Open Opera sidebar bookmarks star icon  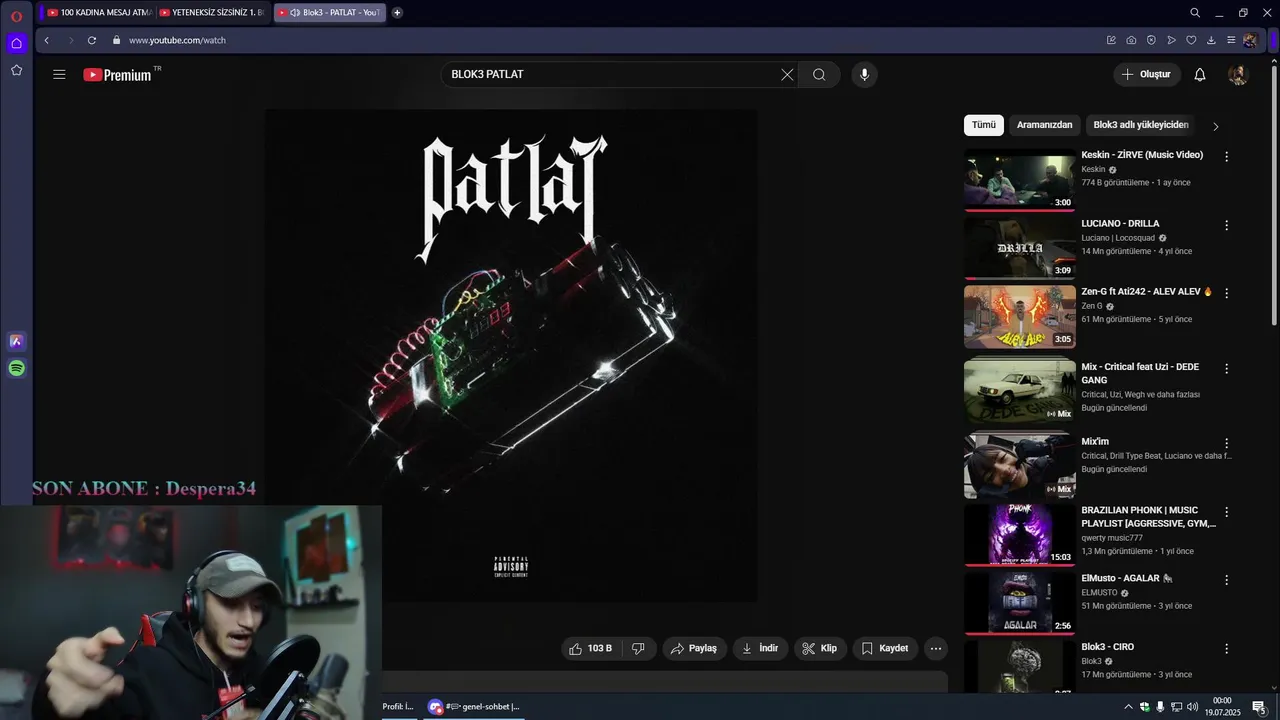[16, 70]
